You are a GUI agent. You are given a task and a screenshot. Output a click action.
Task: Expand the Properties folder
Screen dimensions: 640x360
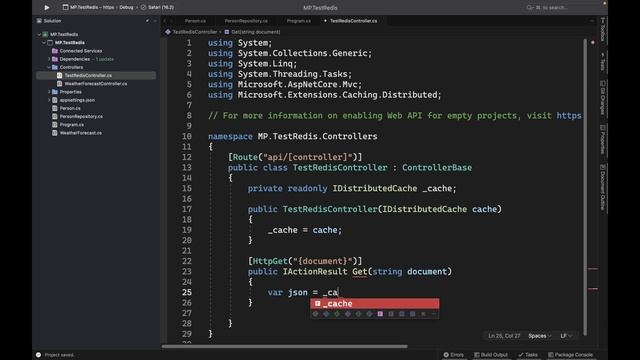pos(49,92)
